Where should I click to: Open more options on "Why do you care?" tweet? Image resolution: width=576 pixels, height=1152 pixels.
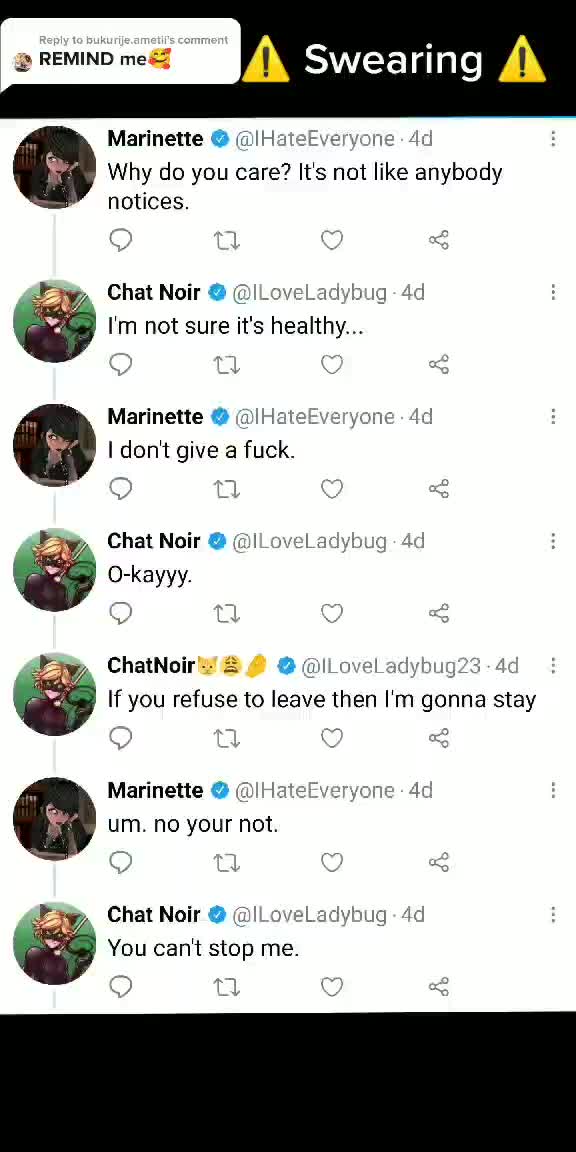click(x=553, y=139)
